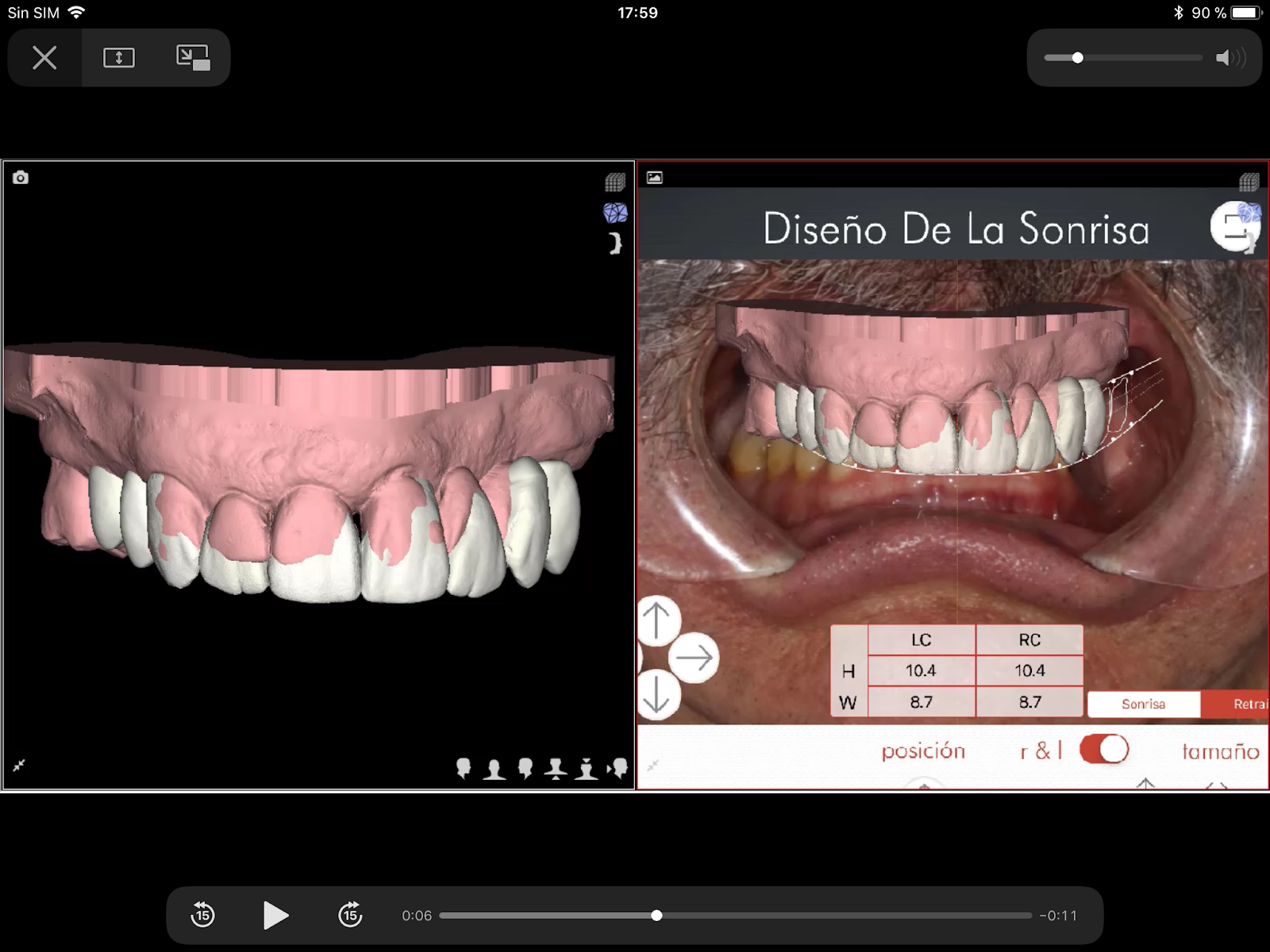
Task: Click the 17:59 clock in status bar
Action: tap(637, 13)
